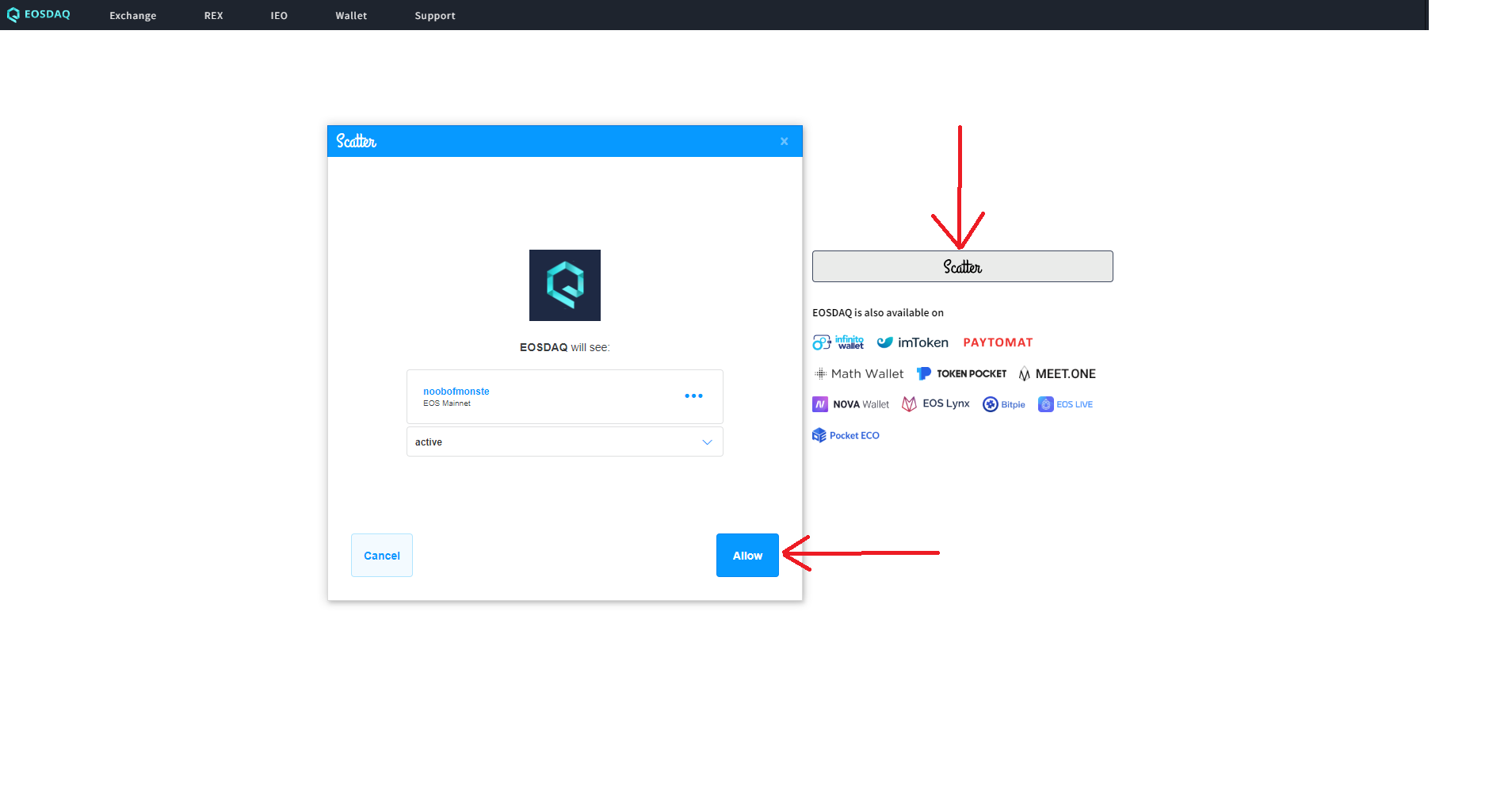
Task: Click the Scatter logo in the dialog header
Action: point(357,141)
